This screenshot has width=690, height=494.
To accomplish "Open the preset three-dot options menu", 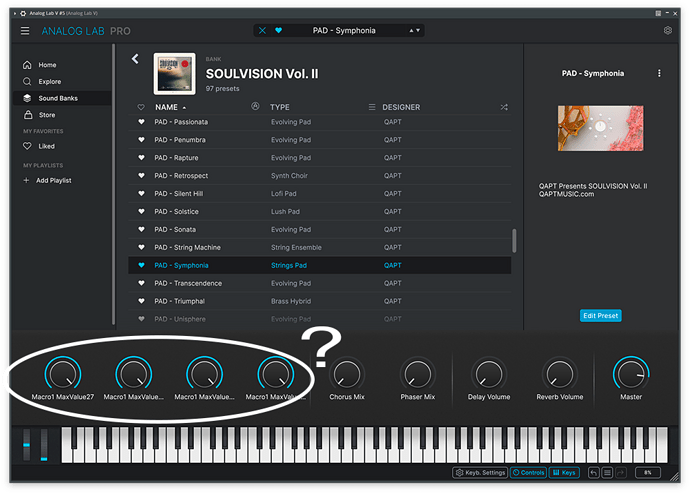I will [x=659, y=73].
